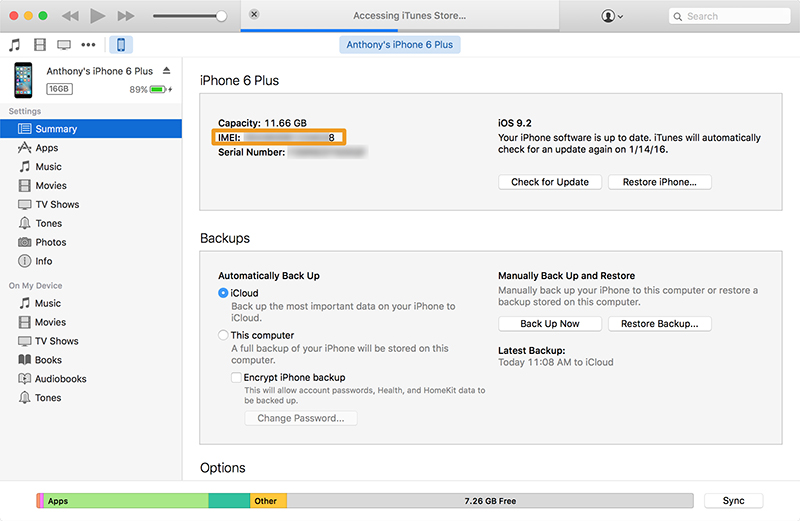The height and width of the screenshot is (521, 800).
Task: Select Summary in Settings sidebar
Action: tap(91, 129)
